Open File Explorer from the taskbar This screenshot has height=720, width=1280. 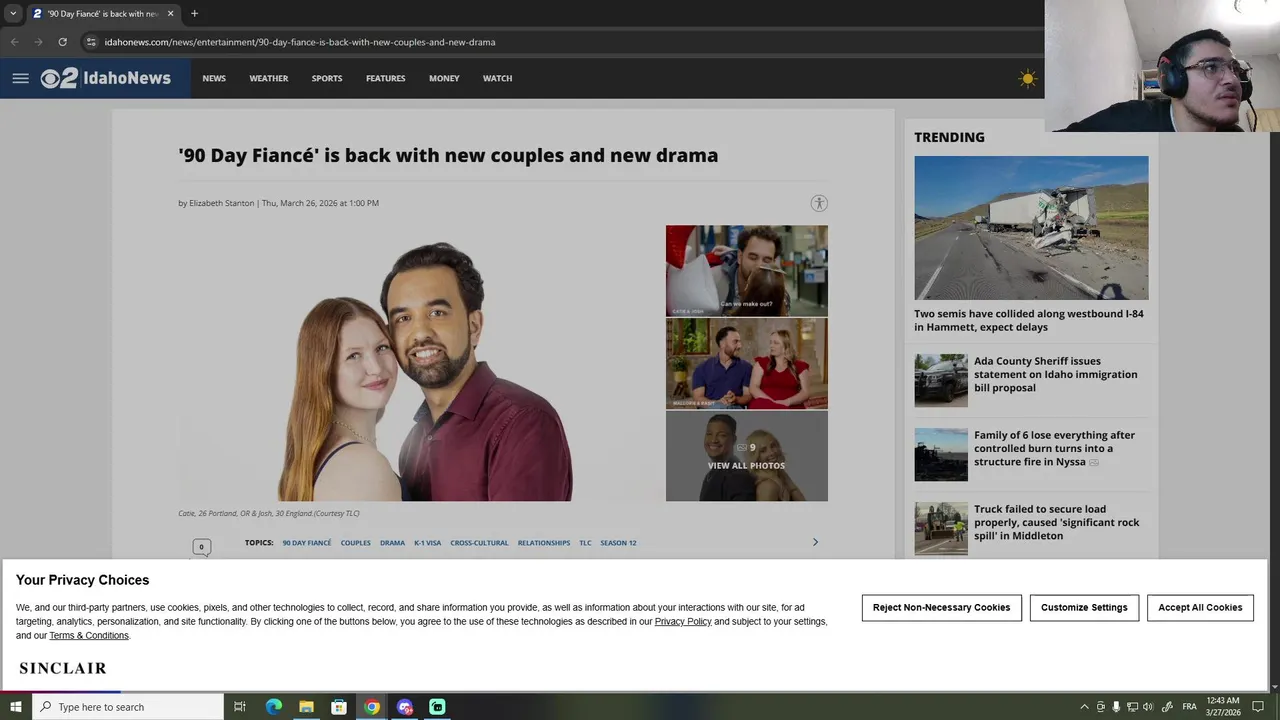pos(306,707)
